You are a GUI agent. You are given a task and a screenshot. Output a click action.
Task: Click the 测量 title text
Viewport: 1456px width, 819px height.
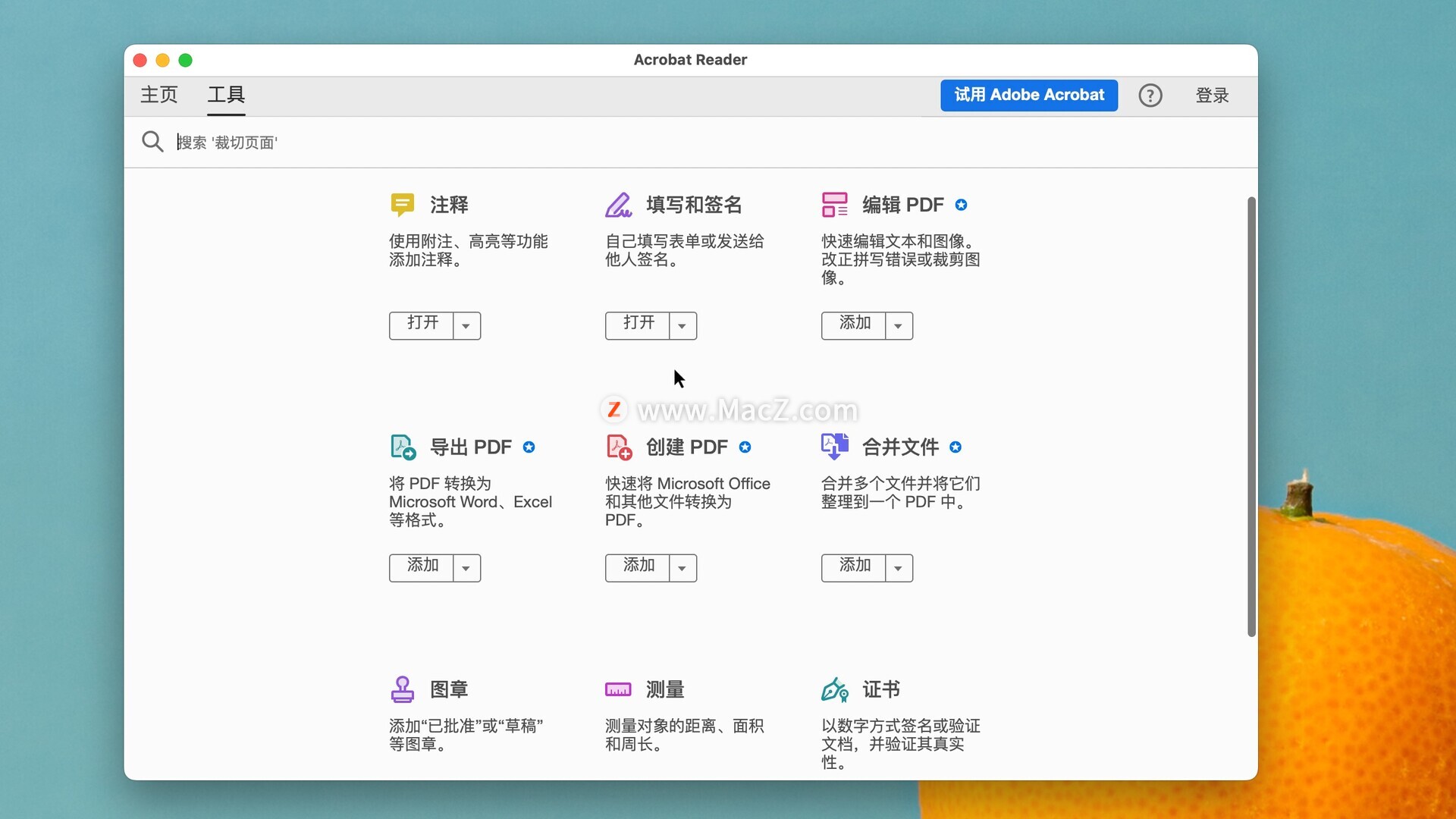(665, 689)
